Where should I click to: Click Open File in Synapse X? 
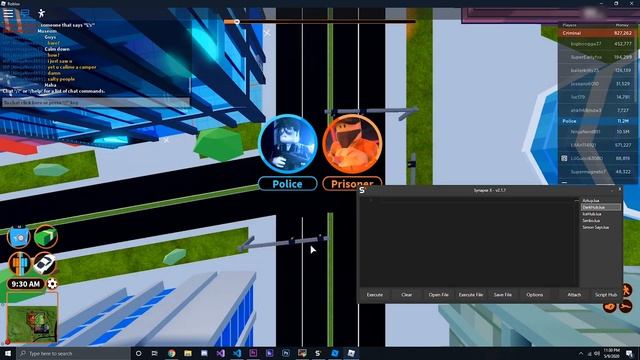(x=438, y=295)
